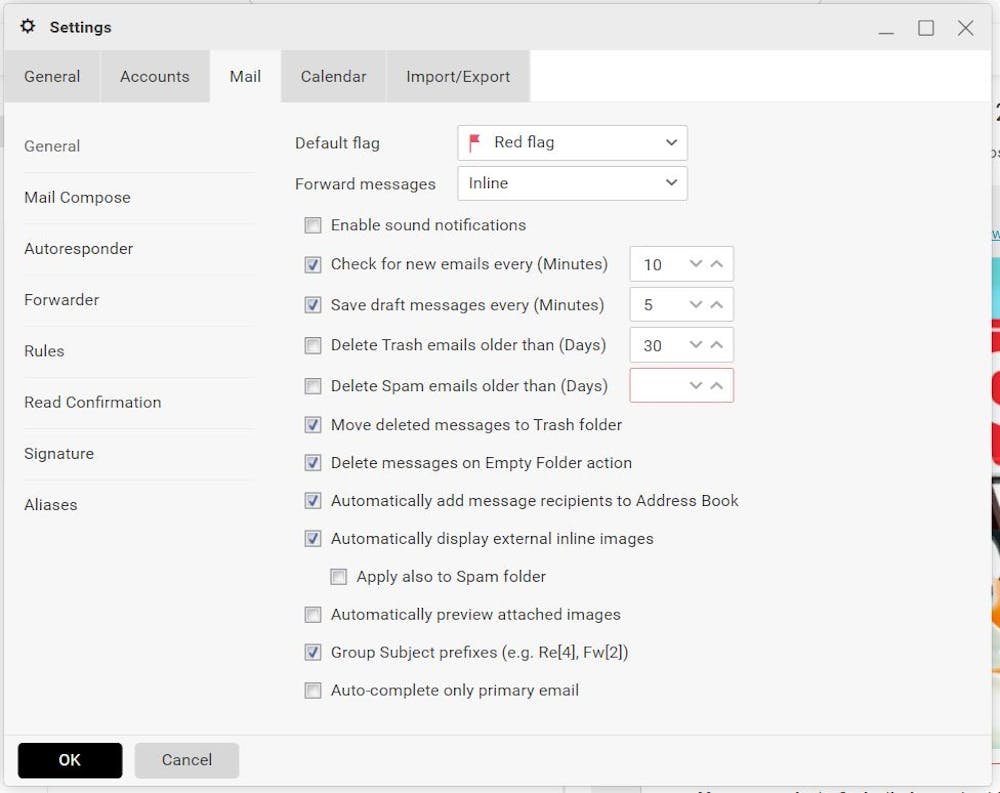Select Autoresponder in the sidebar
The image size is (1000, 793).
[79, 249]
